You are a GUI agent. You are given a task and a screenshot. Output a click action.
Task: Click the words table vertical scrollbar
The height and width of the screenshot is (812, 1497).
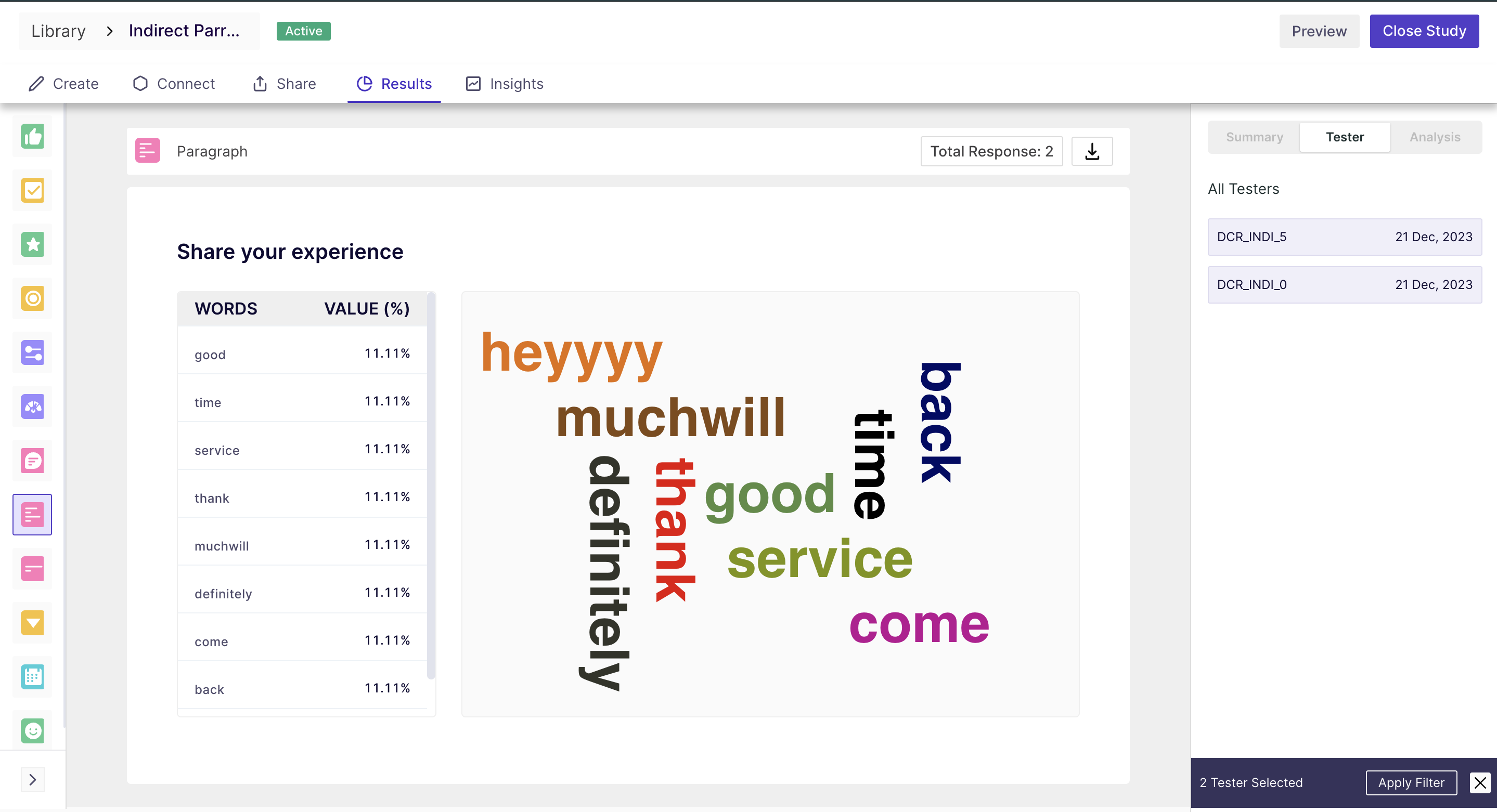pyautogui.click(x=431, y=486)
